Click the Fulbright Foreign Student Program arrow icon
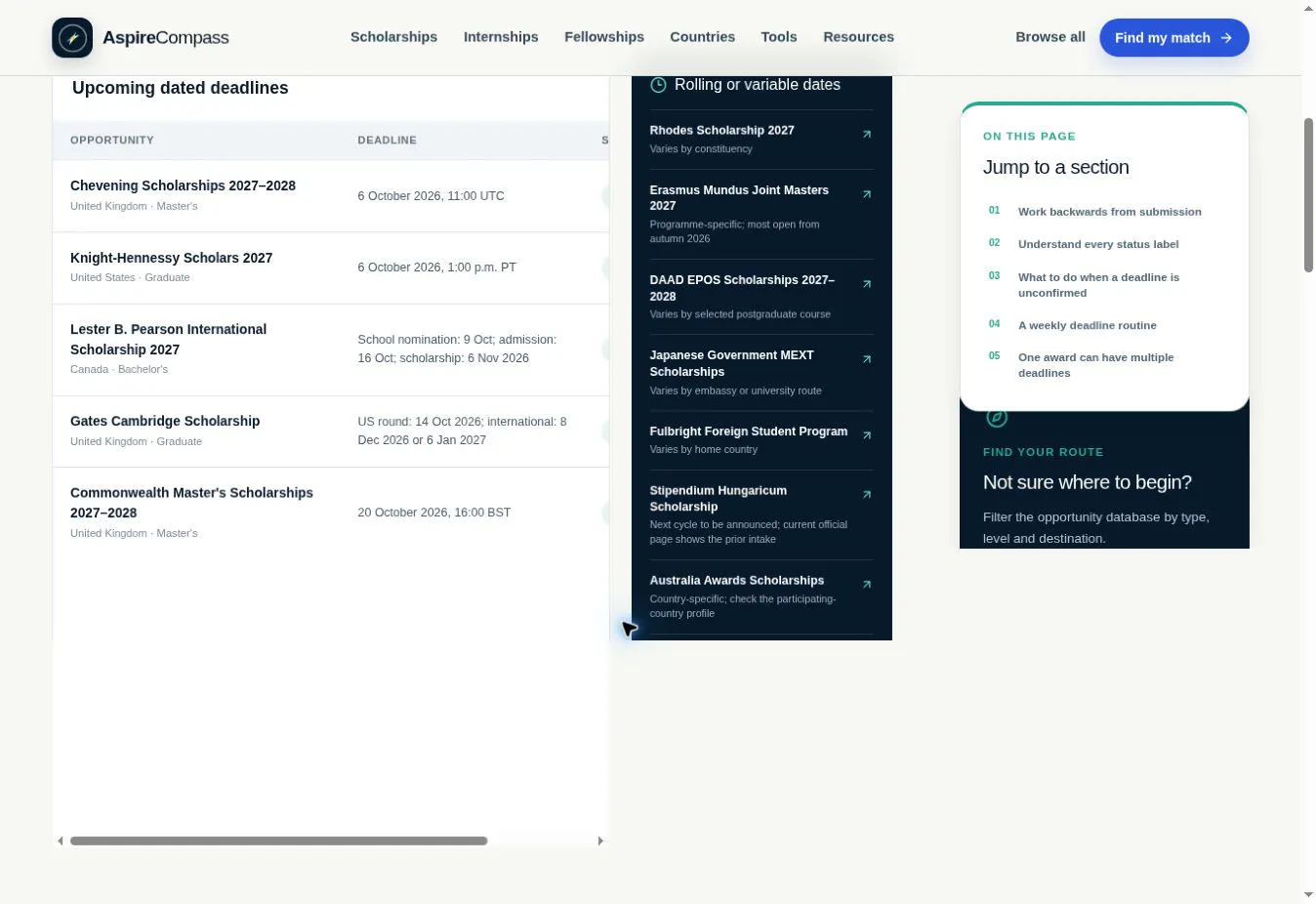 (867, 435)
